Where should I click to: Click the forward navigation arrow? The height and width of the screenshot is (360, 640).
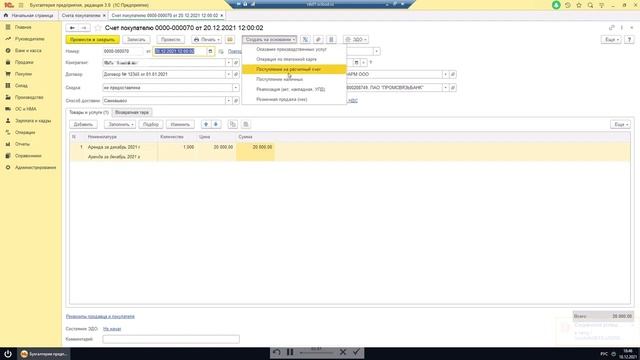point(84,28)
